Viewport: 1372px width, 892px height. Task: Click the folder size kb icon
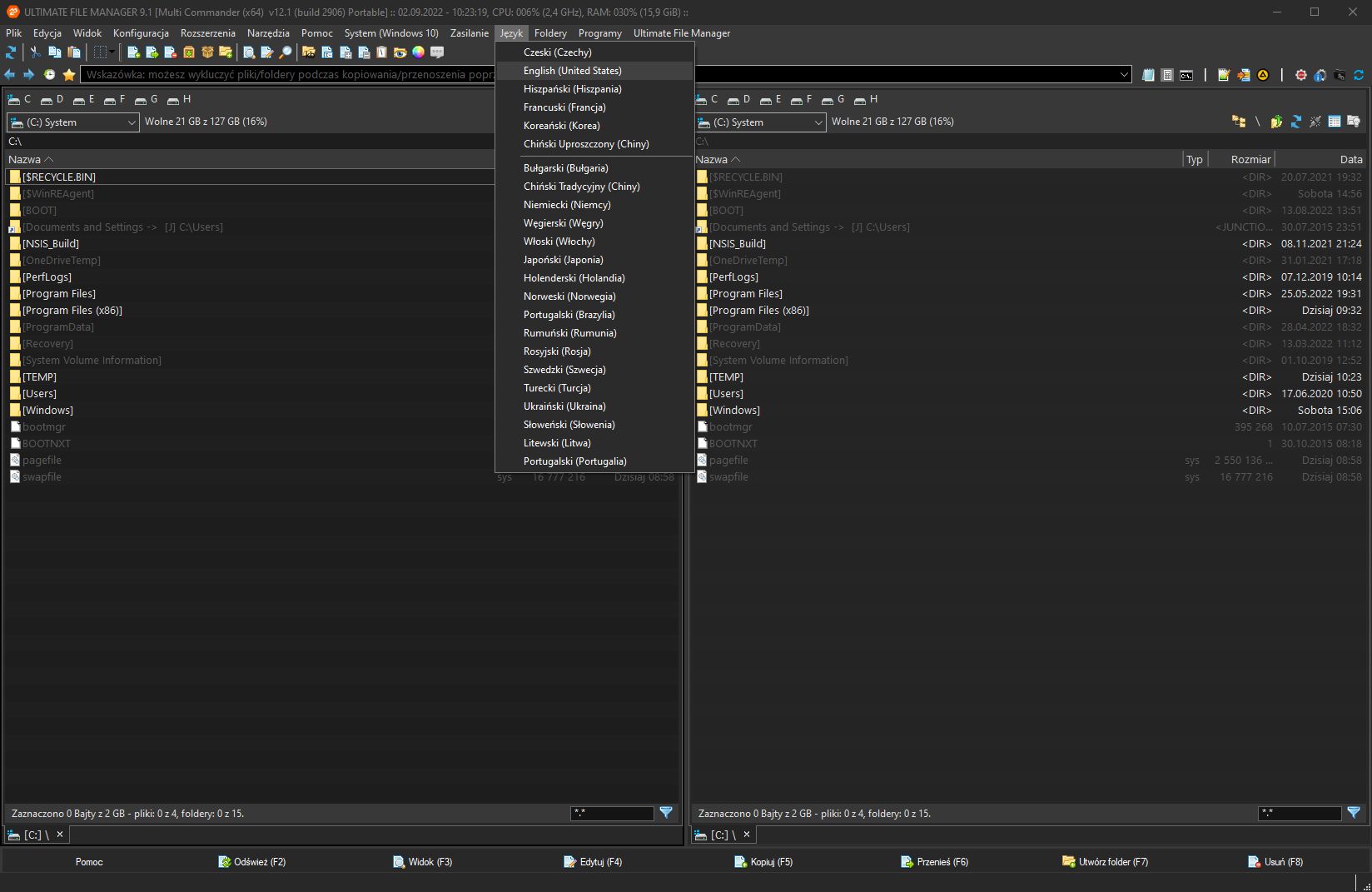click(x=309, y=52)
